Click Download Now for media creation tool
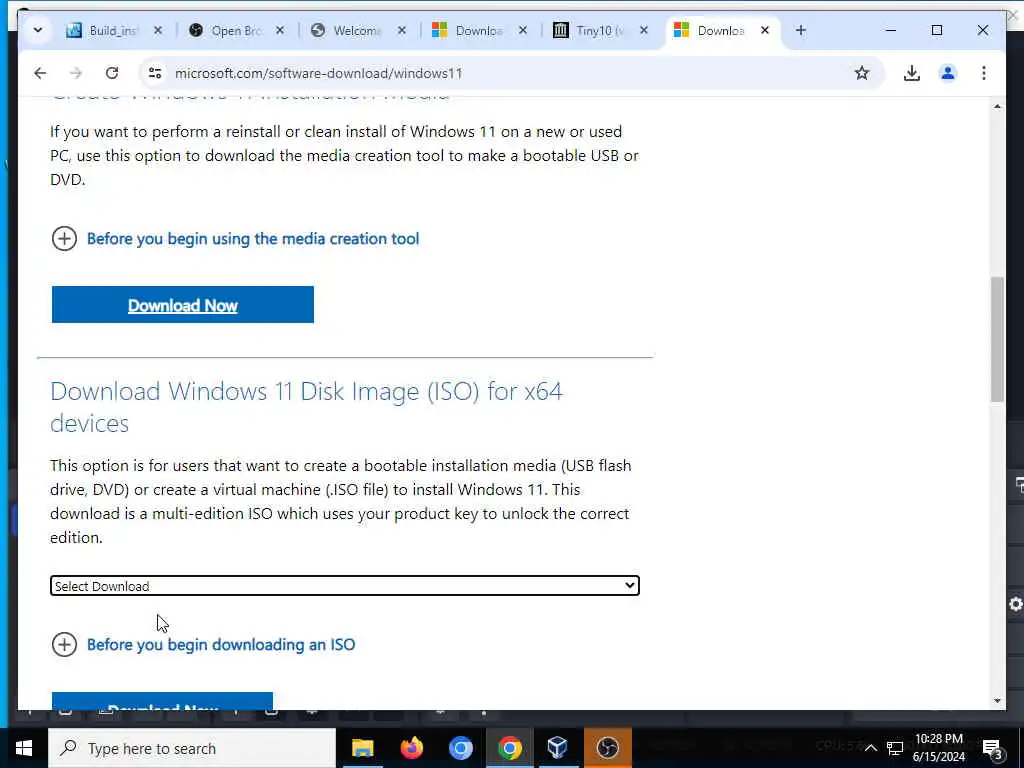This screenshot has height=768, width=1024. 183,304
